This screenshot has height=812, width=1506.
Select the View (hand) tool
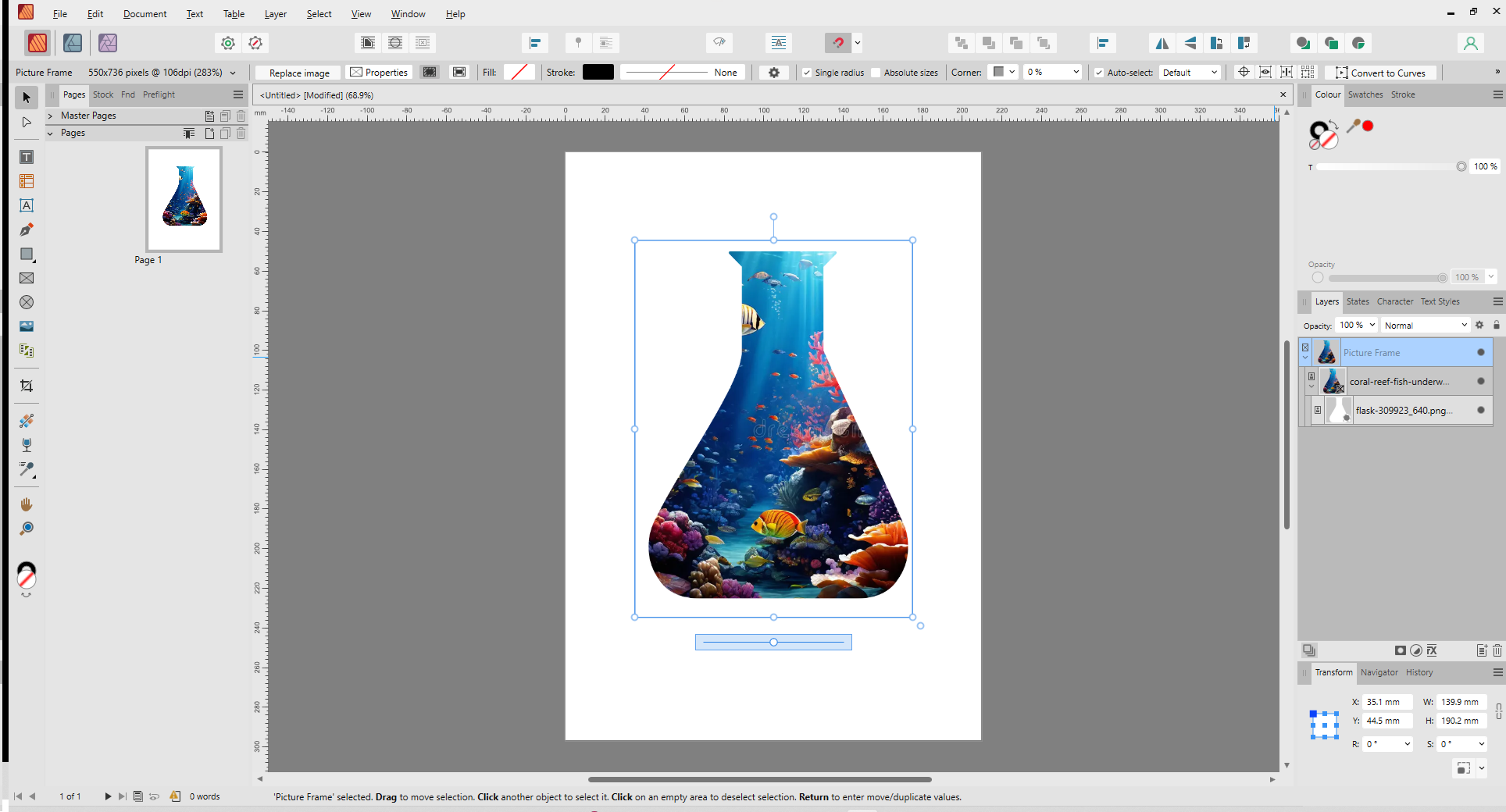tap(27, 504)
